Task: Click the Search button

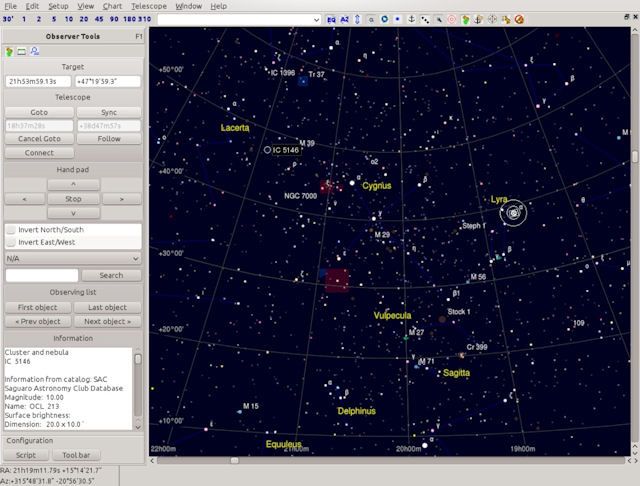Action: click(x=111, y=275)
